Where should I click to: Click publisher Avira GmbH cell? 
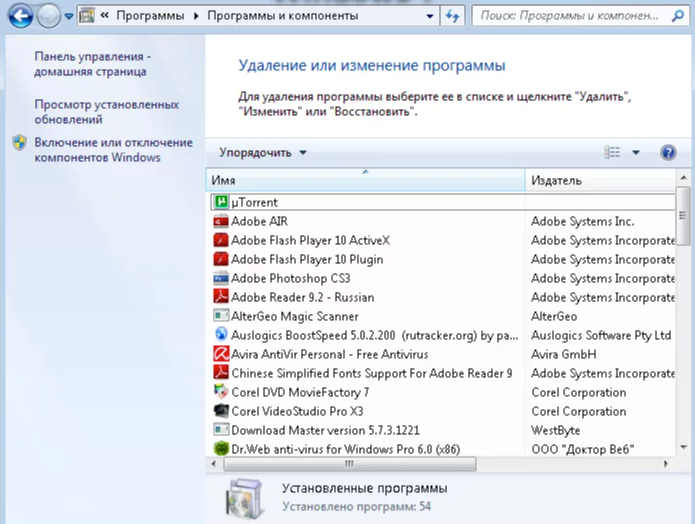[x=563, y=355]
